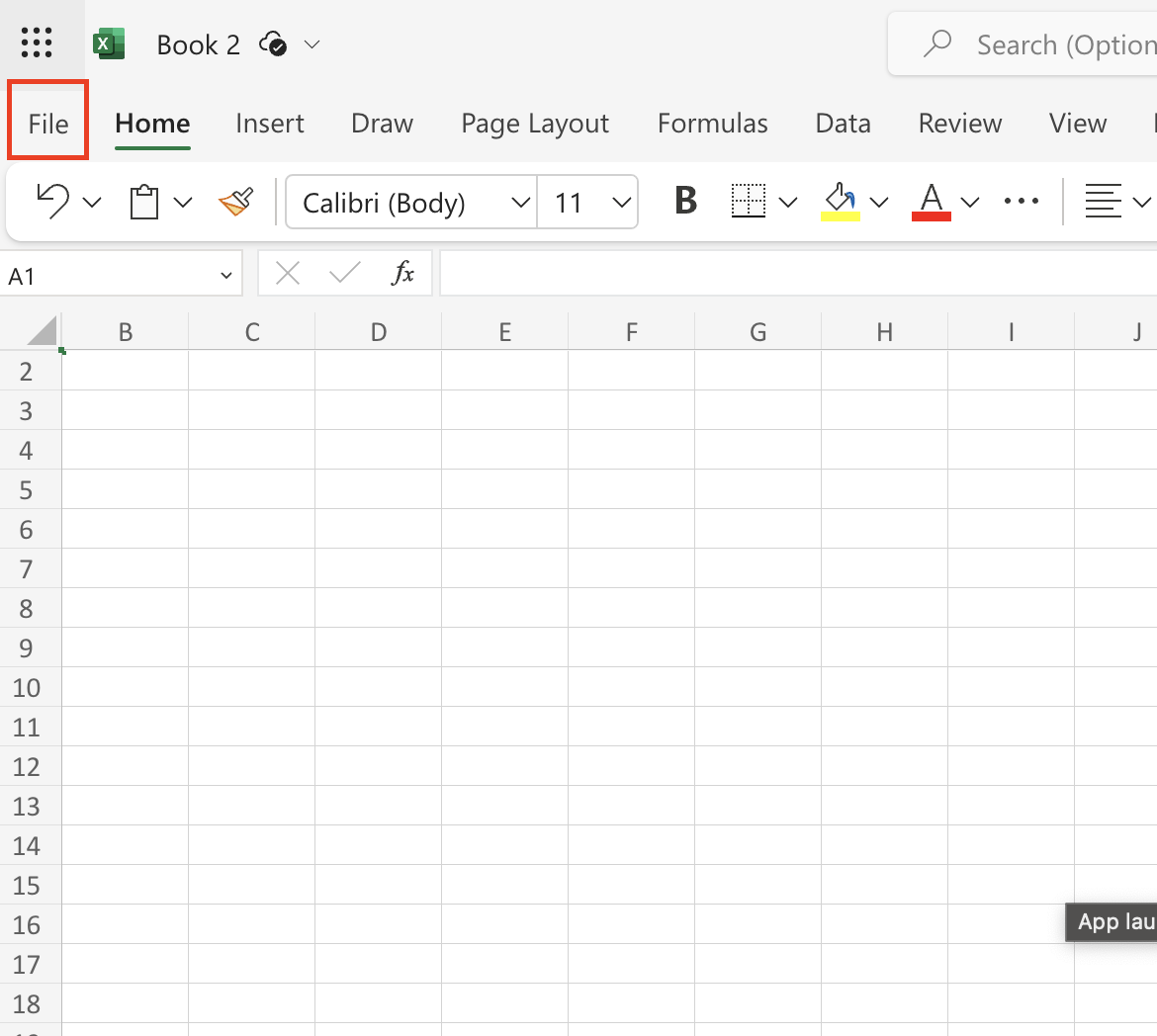Click the Book 2 file name
Image resolution: width=1157 pixels, height=1036 pixels.
198,44
